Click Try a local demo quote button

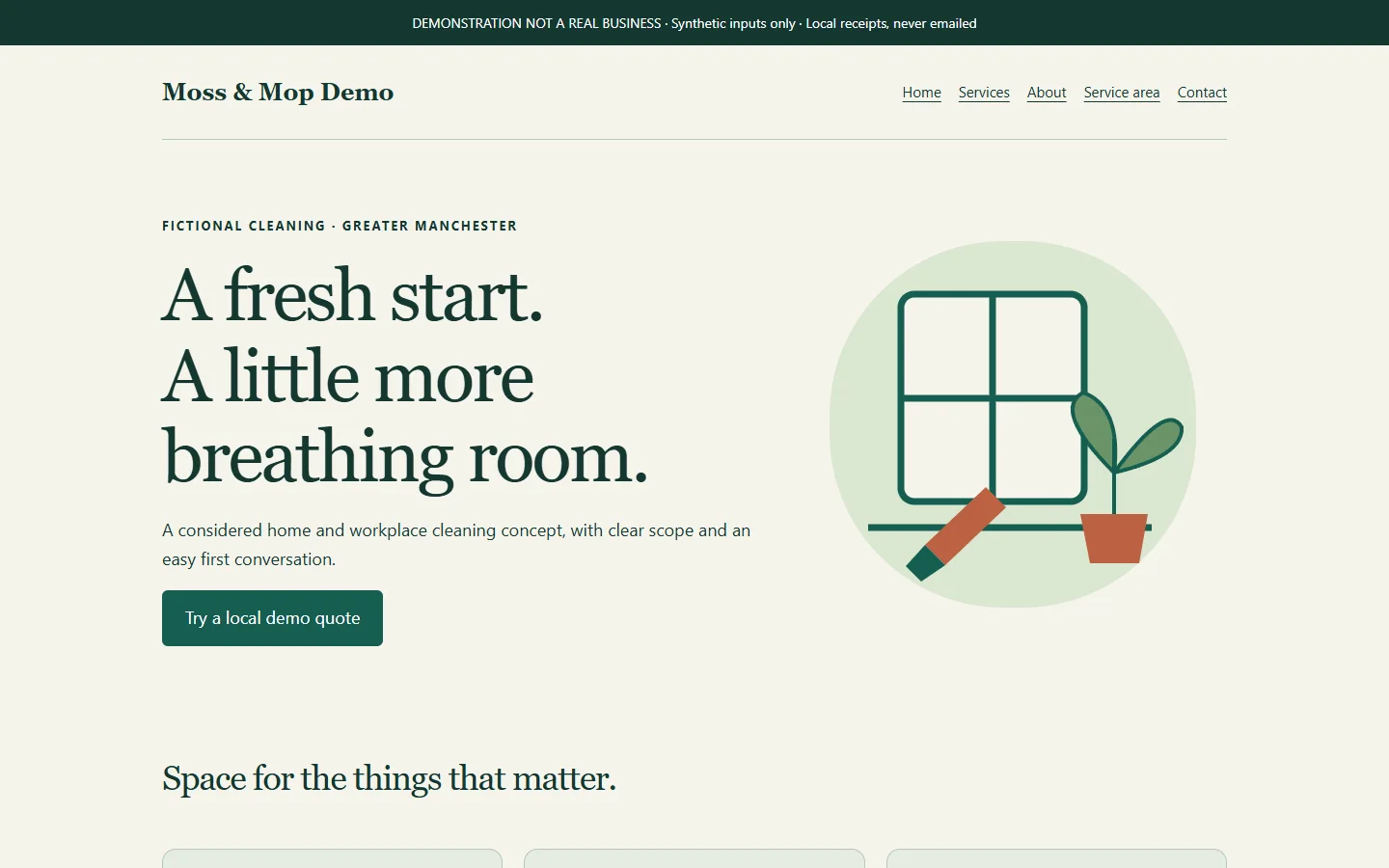272,618
